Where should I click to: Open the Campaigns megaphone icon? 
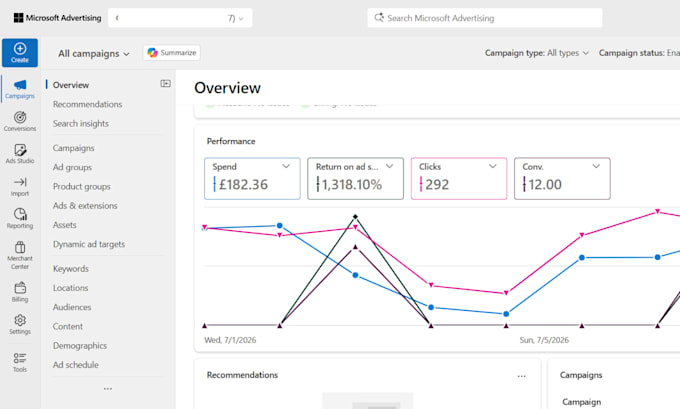click(20, 85)
